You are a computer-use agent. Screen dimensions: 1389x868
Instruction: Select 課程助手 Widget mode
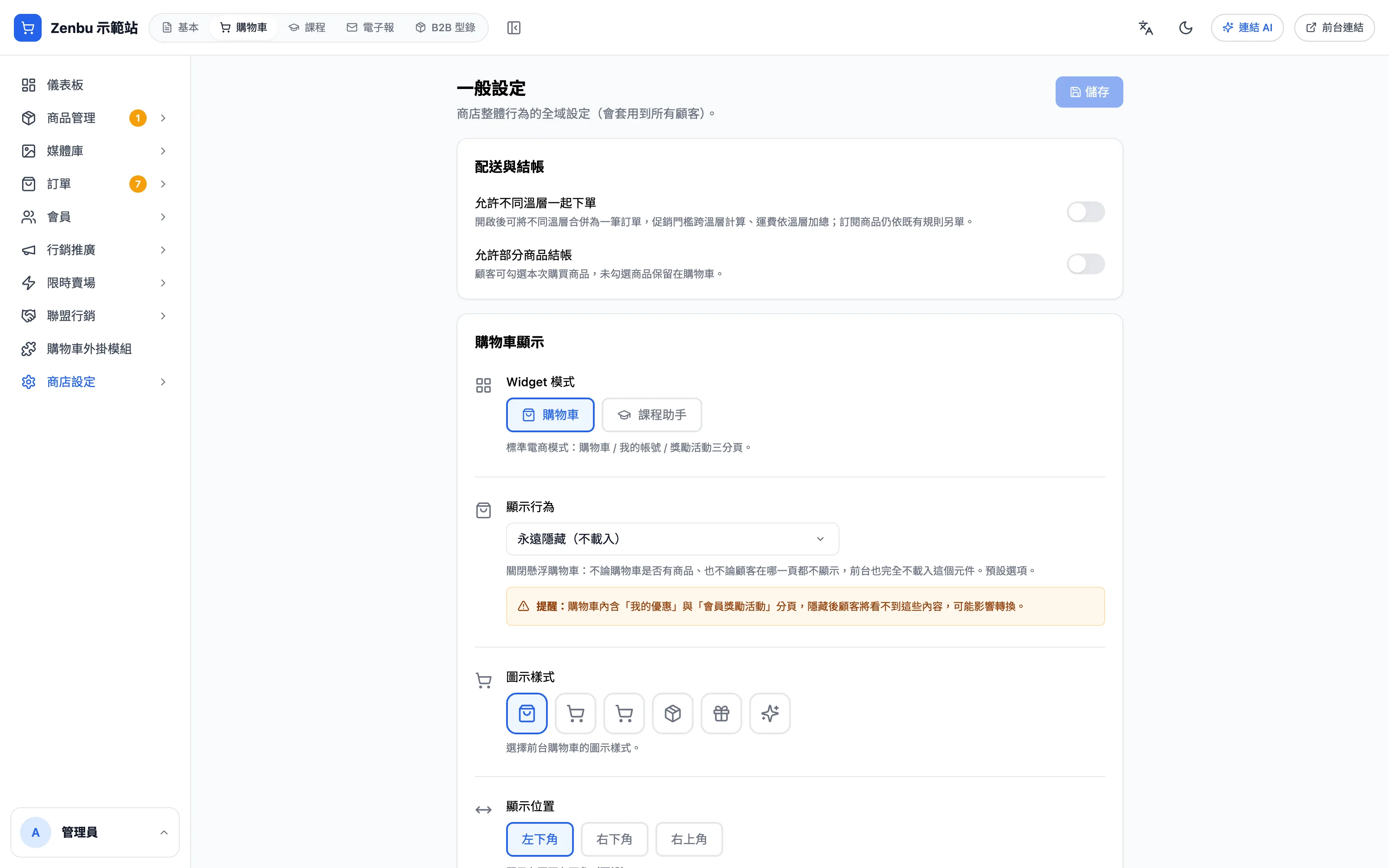[652, 415]
